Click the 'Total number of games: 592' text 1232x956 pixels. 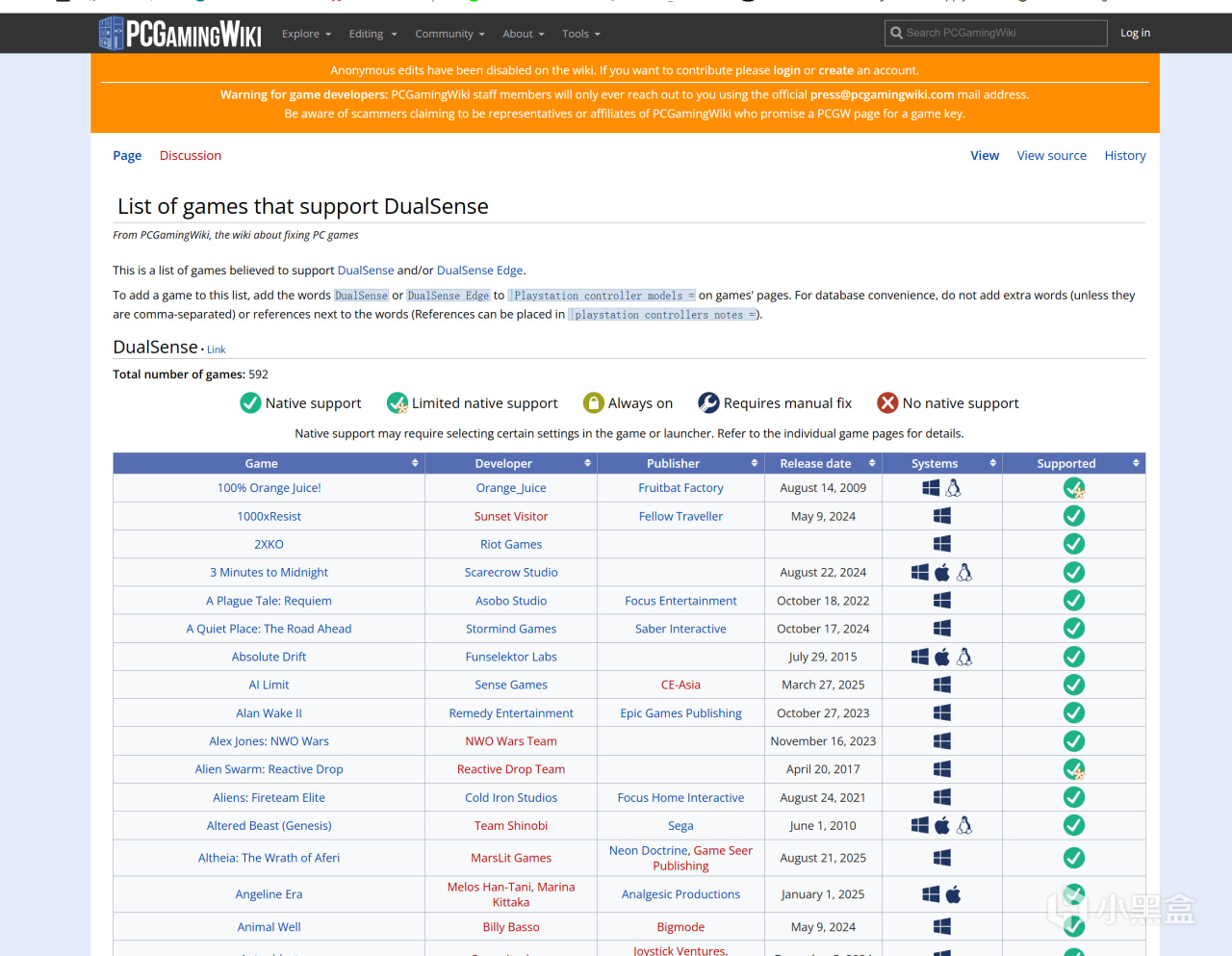pos(191,375)
